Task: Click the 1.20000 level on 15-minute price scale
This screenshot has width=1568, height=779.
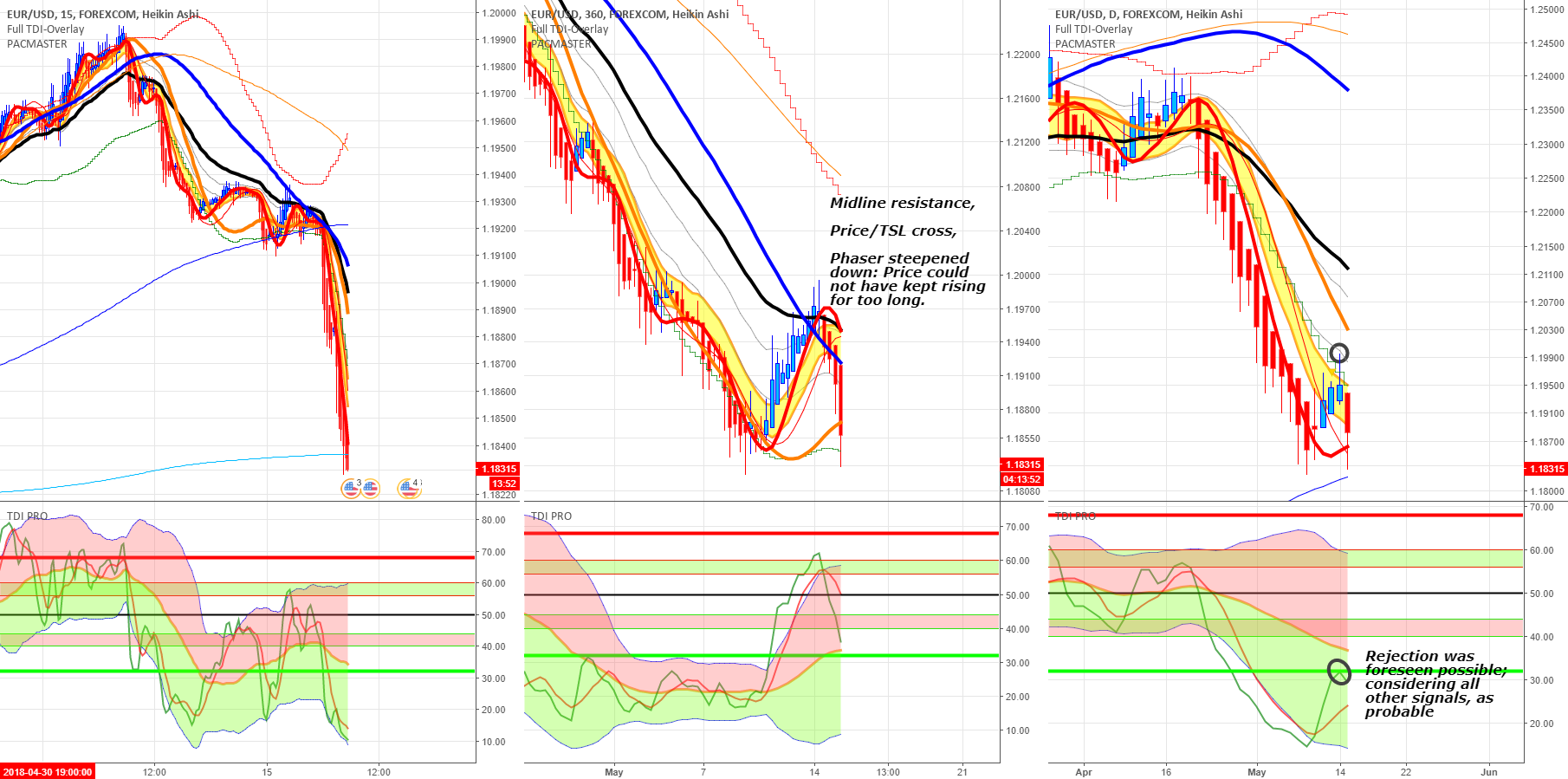Action: (x=499, y=13)
